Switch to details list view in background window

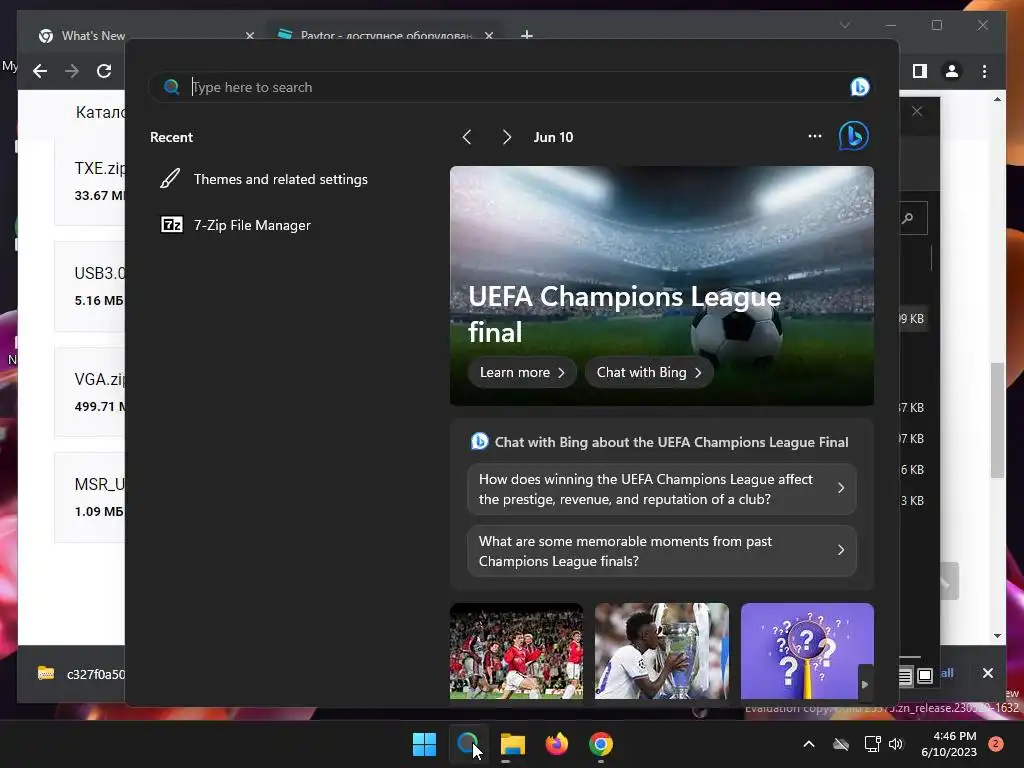(905, 676)
